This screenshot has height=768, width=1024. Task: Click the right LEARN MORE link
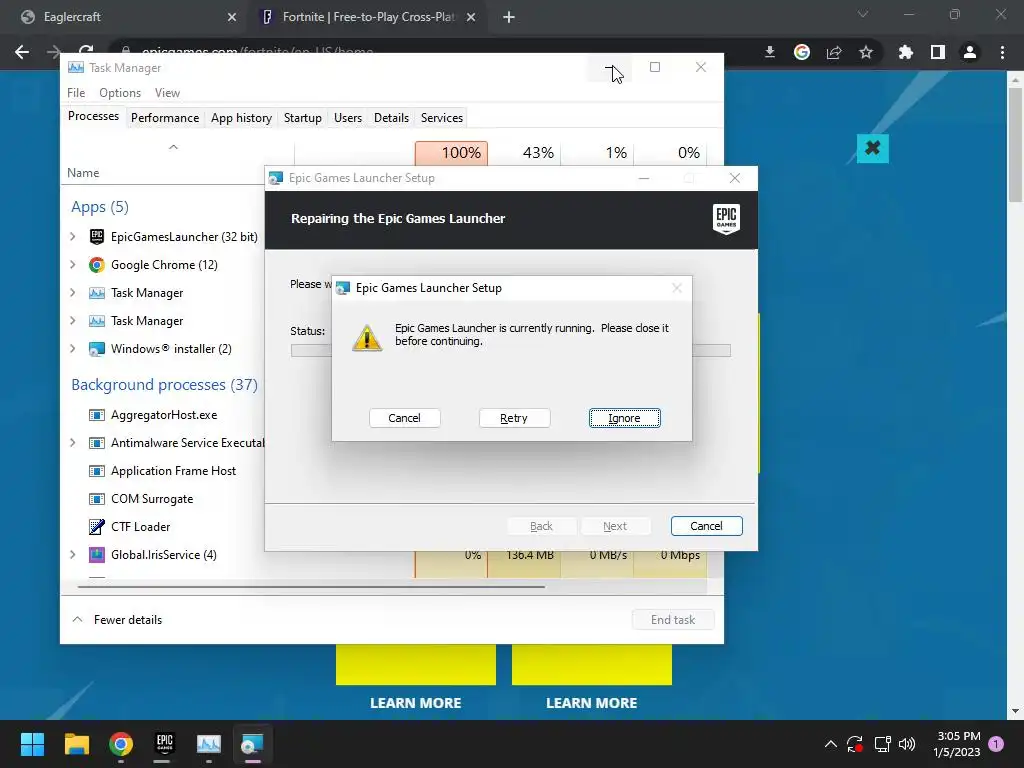[x=592, y=703]
